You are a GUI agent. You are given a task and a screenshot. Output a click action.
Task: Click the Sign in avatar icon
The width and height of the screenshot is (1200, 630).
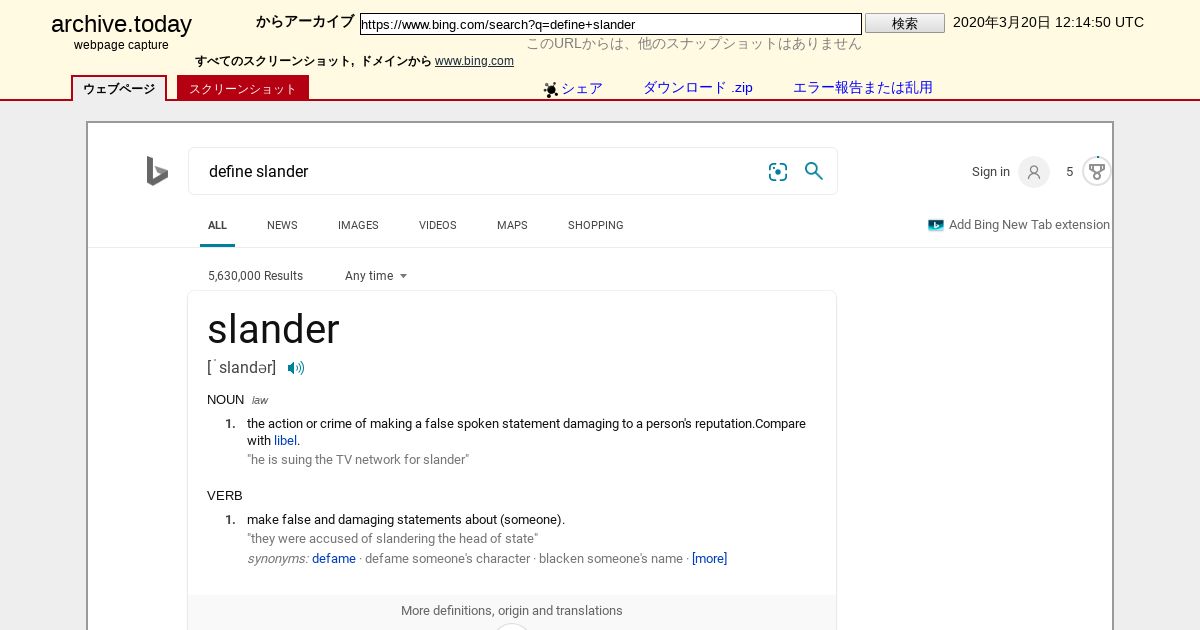[x=1034, y=172]
